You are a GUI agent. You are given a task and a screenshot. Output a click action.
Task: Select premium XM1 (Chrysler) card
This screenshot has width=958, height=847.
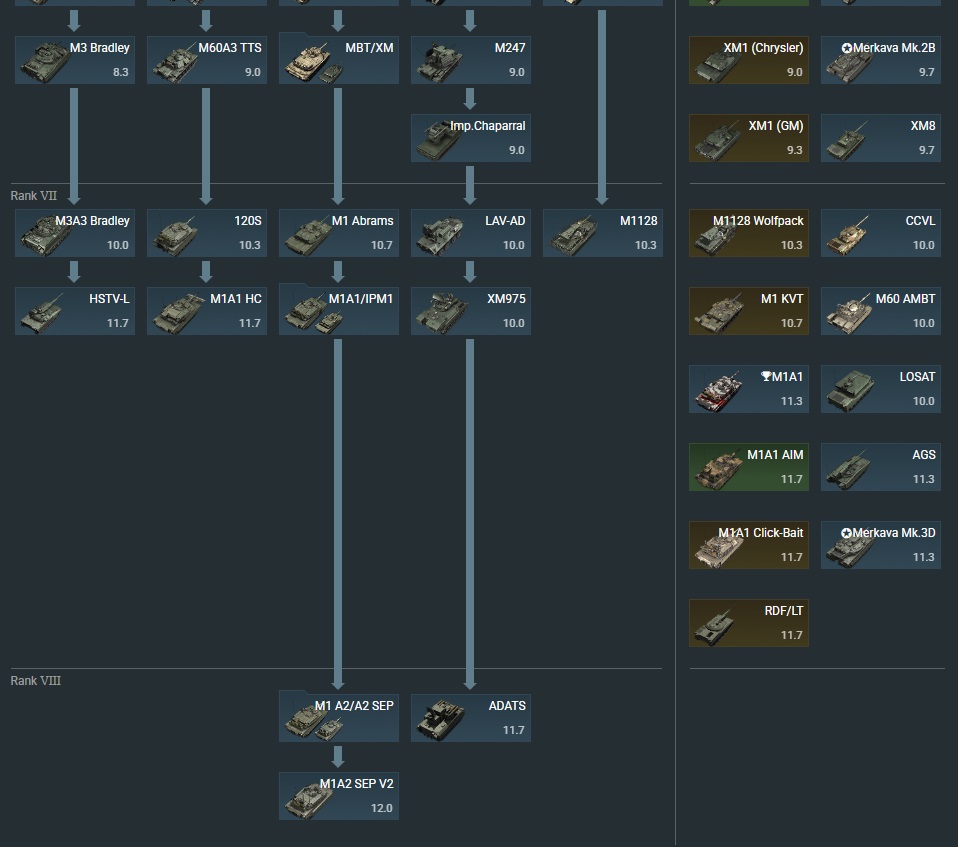pos(748,59)
